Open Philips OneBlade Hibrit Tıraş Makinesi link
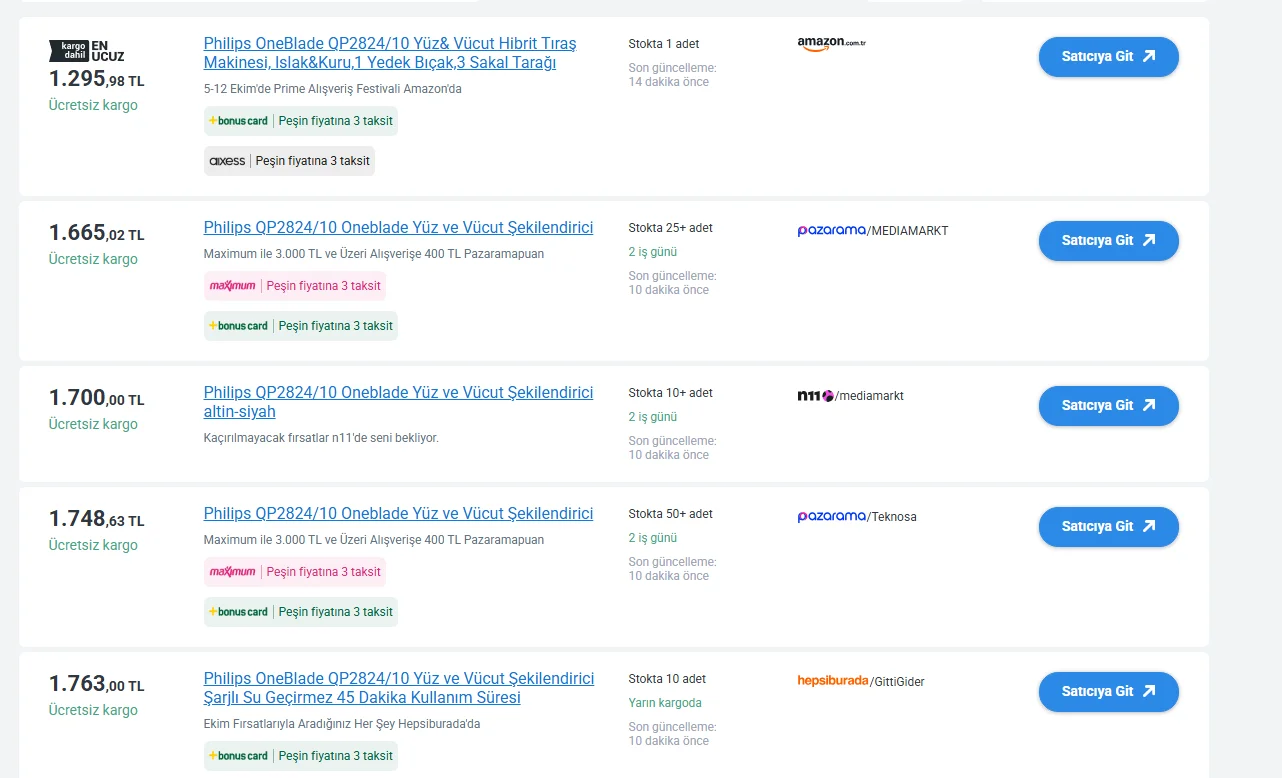Image resolution: width=1282 pixels, height=778 pixels. (x=390, y=53)
